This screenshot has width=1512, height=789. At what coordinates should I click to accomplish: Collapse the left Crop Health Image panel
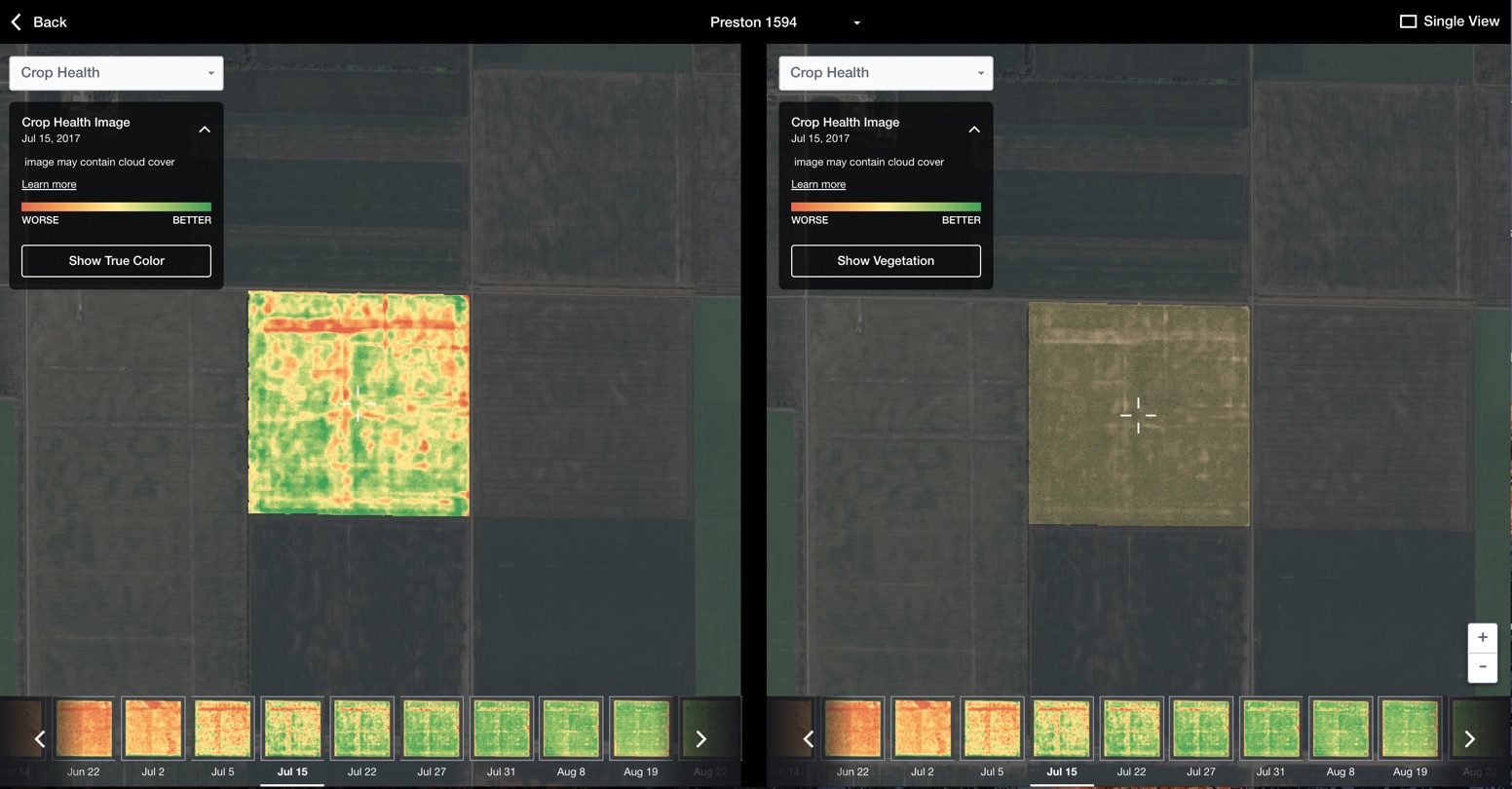pyautogui.click(x=205, y=130)
